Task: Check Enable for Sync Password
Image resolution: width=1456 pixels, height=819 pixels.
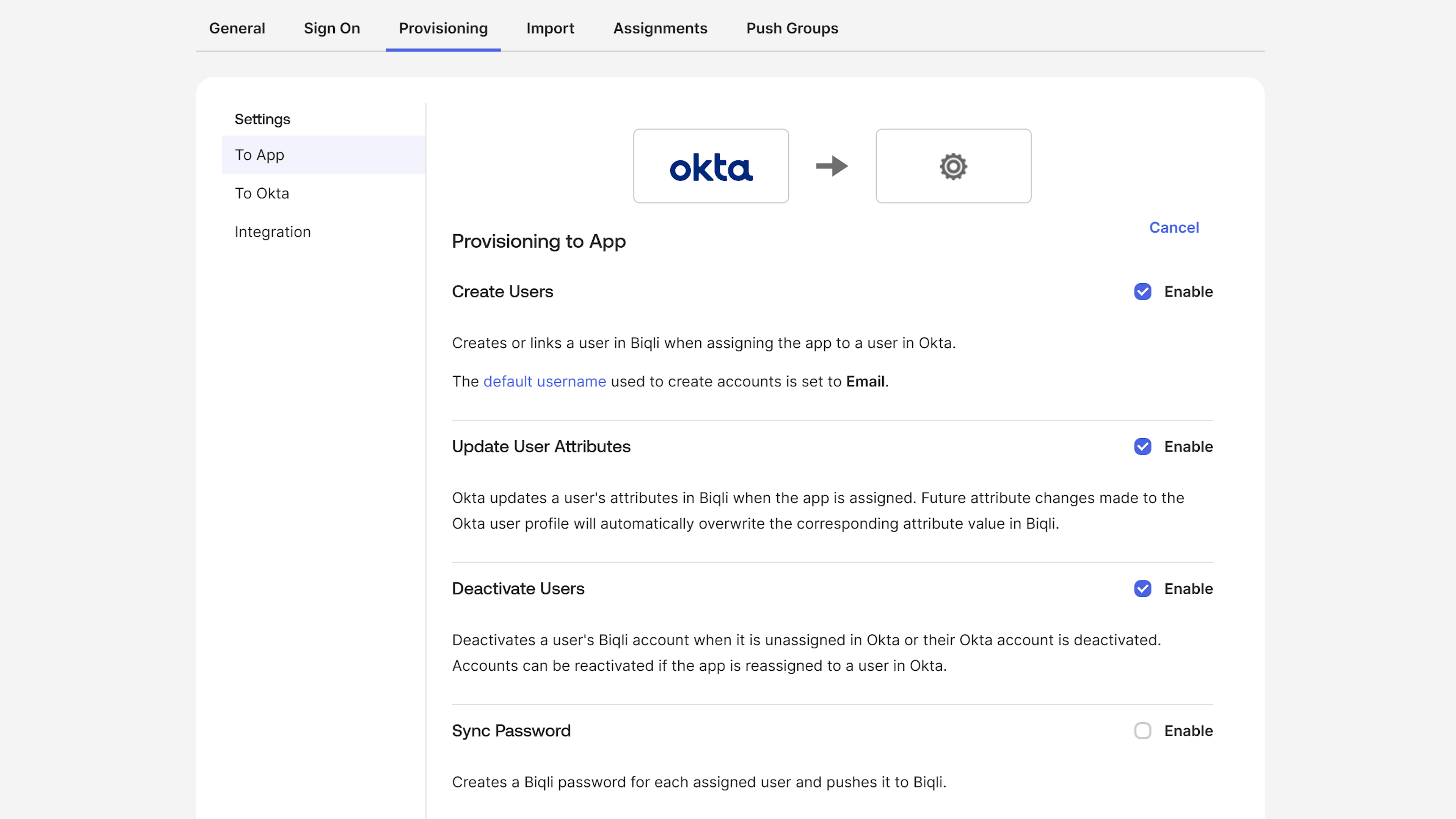Action: tap(1142, 731)
